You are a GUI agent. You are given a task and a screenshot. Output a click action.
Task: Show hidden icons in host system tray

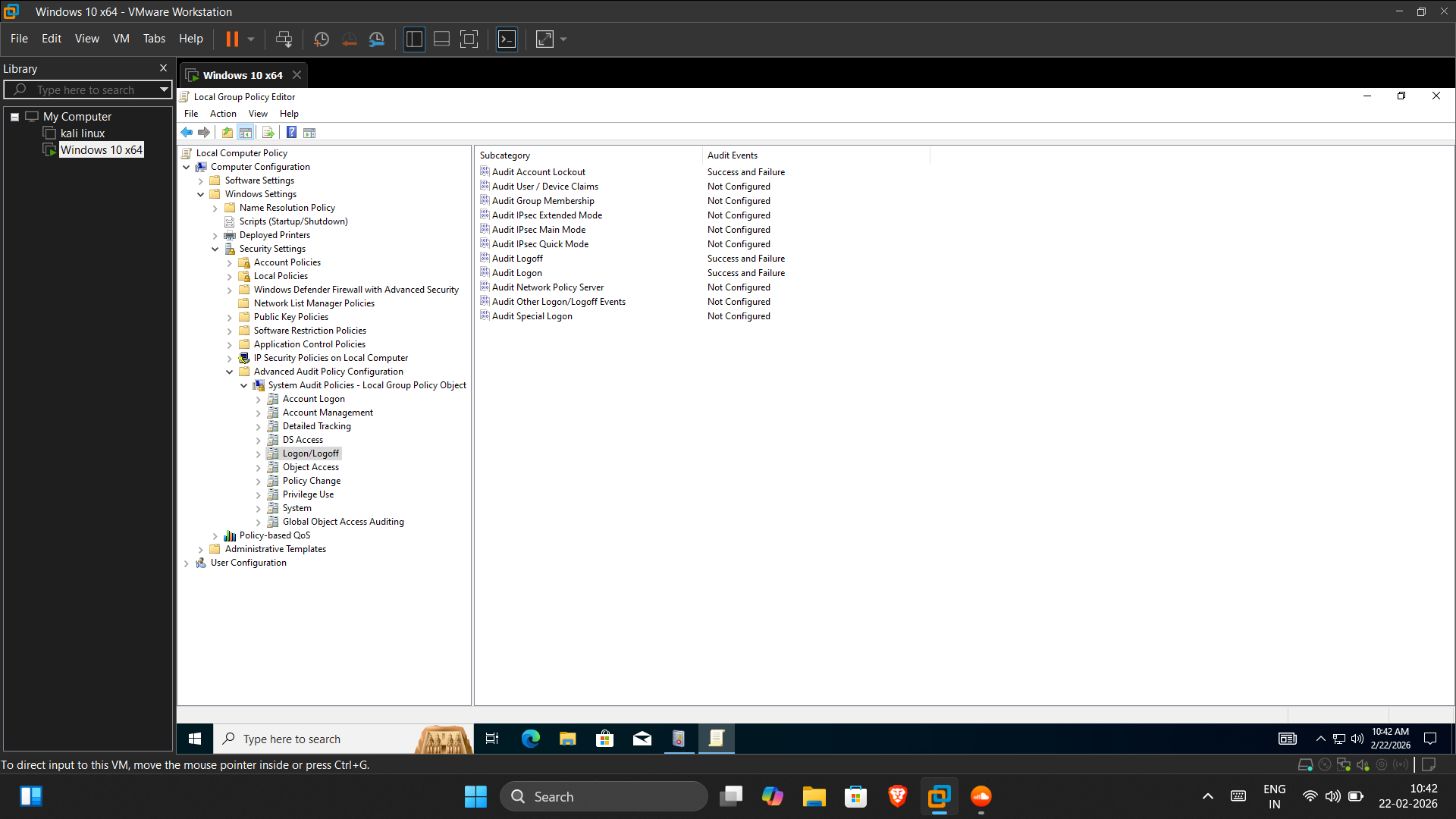pyautogui.click(x=1208, y=796)
